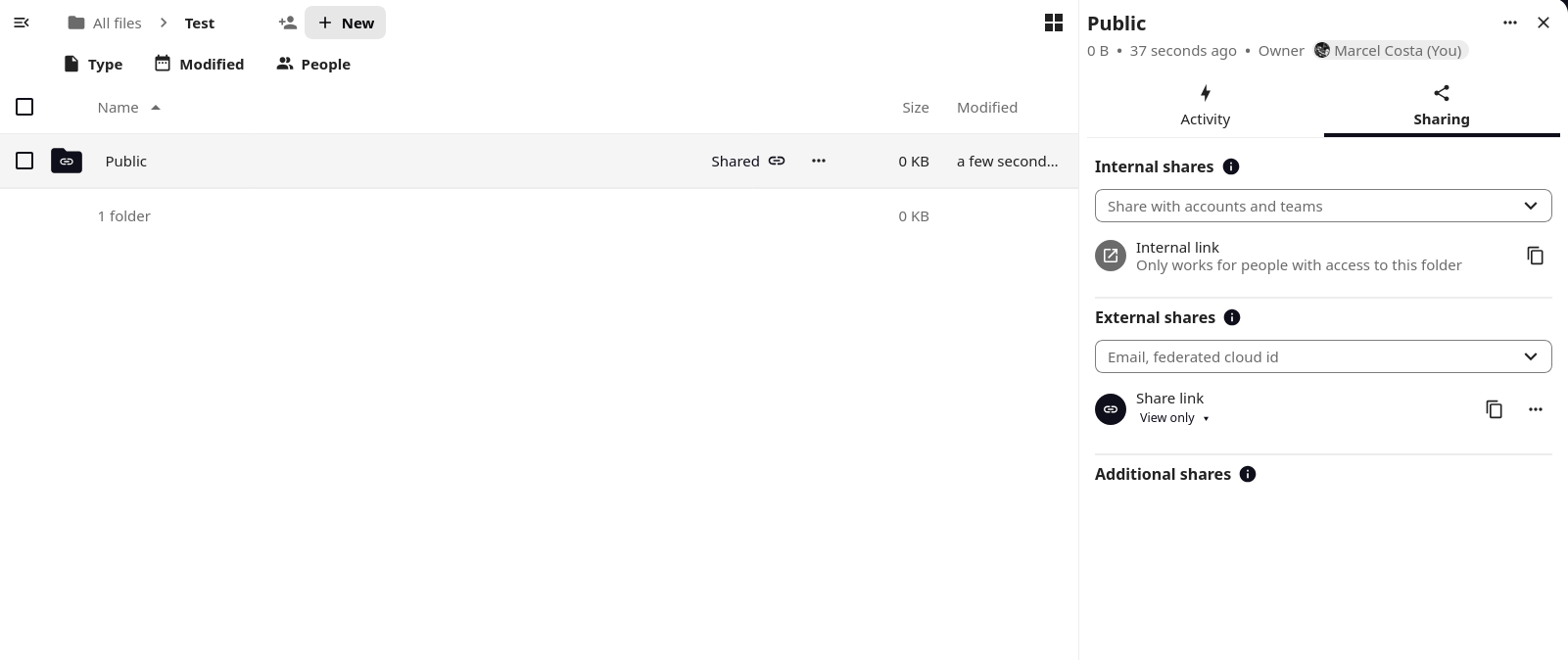Show info about Internal shares
Screen dimensions: 1568x660
click(1231, 166)
